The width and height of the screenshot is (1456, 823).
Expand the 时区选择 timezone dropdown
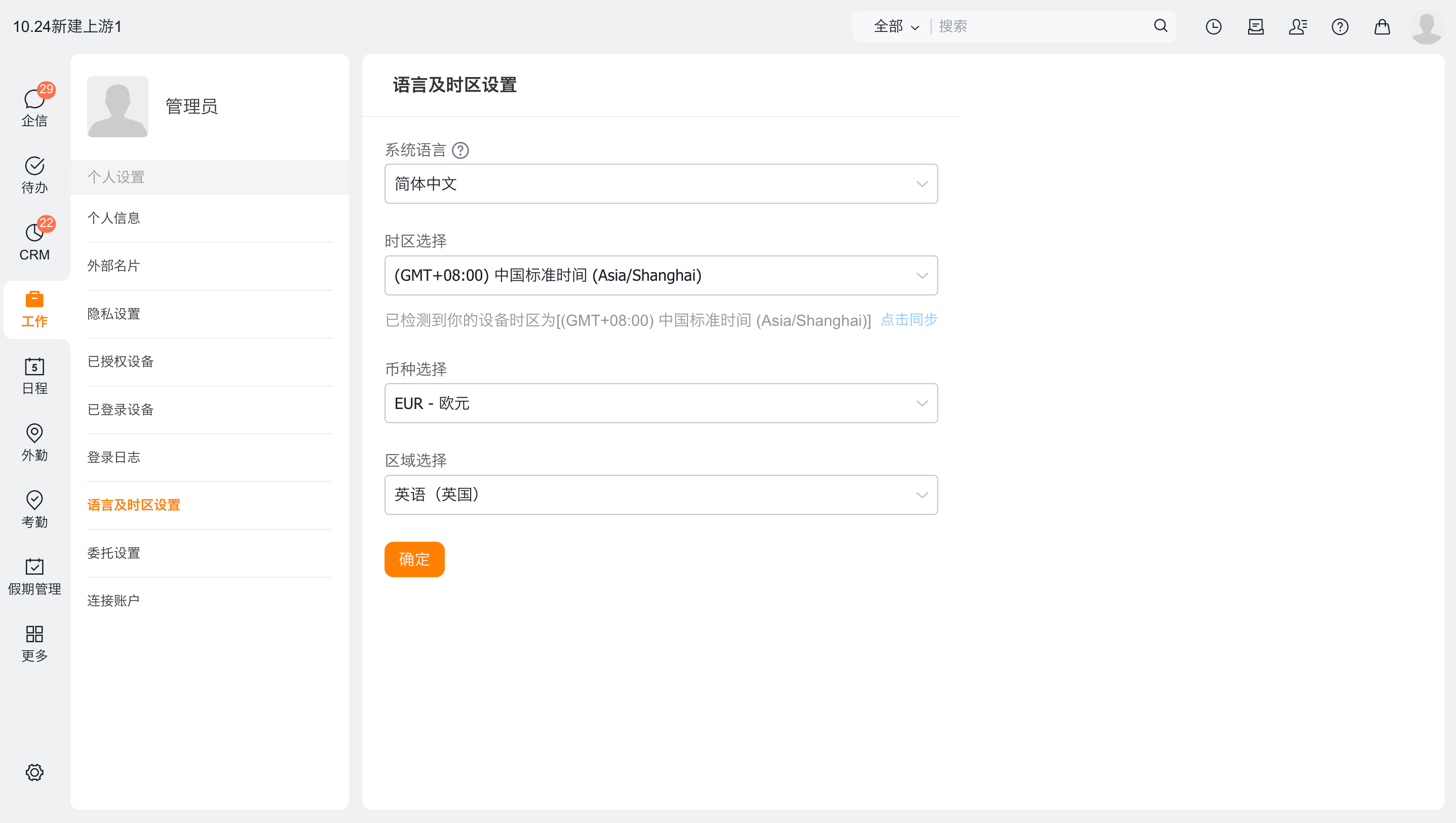point(661,275)
